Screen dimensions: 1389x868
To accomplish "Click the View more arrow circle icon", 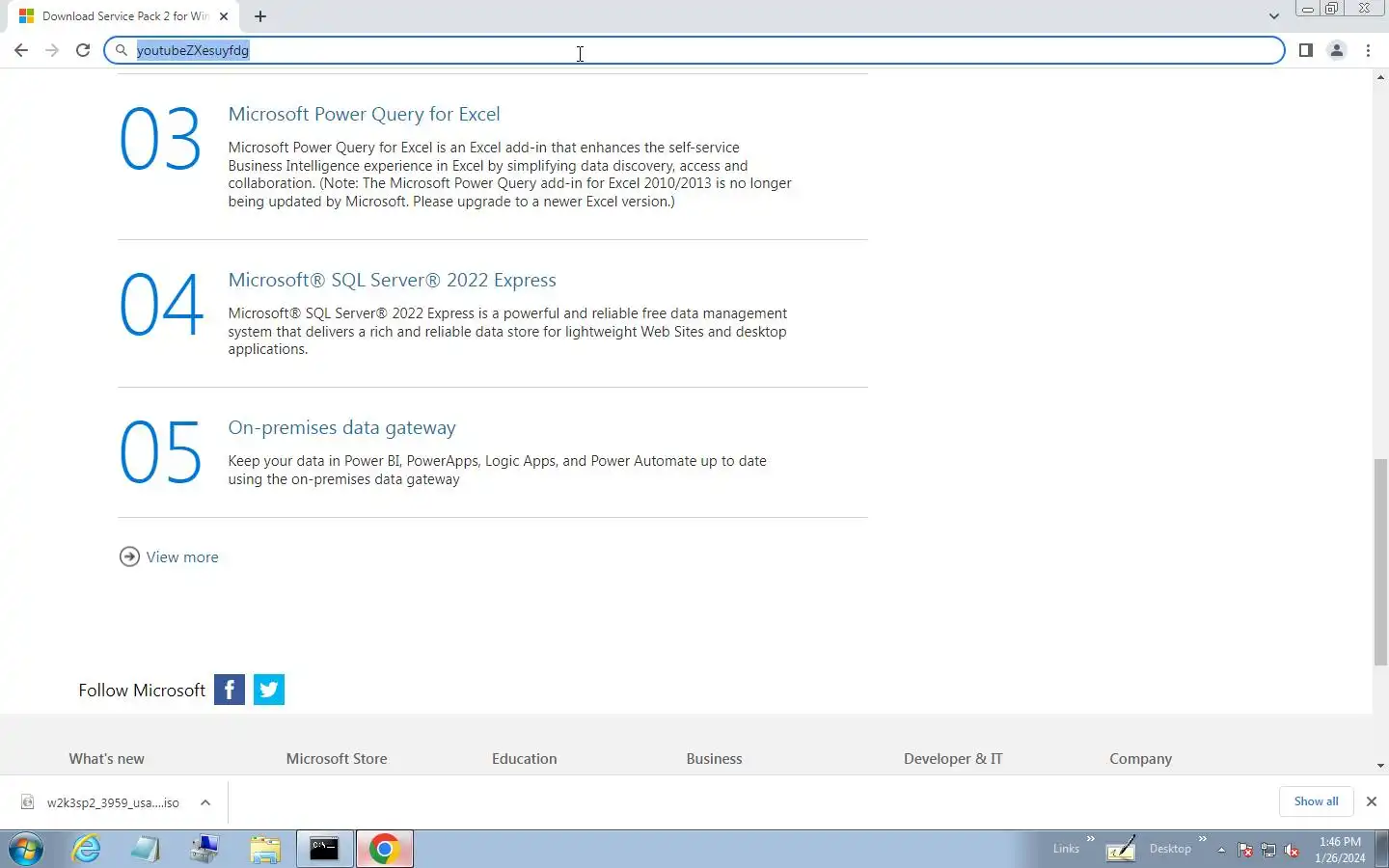I will (129, 556).
